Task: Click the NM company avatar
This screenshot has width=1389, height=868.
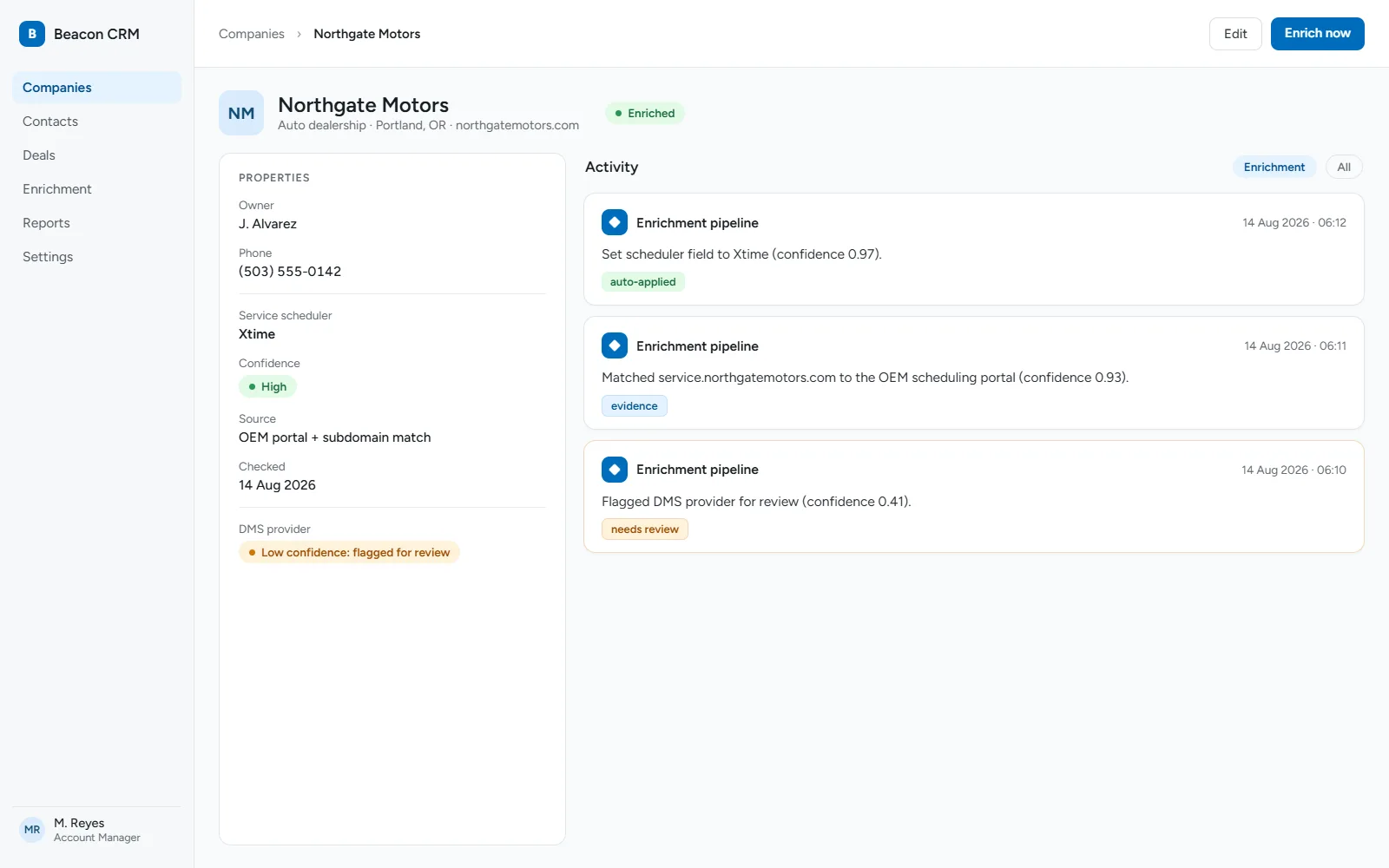Action: coord(241,113)
